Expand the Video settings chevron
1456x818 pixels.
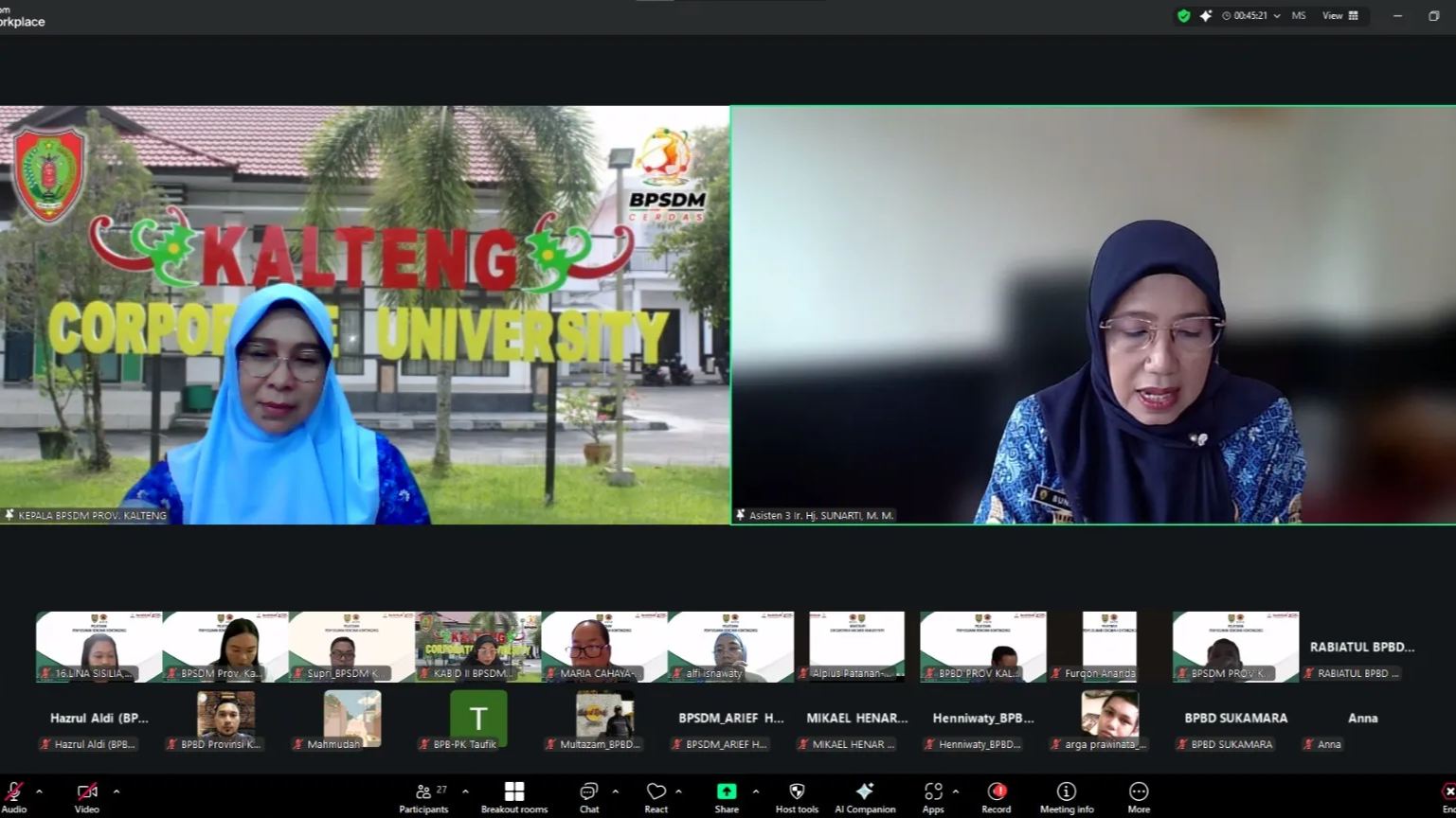pos(116,791)
